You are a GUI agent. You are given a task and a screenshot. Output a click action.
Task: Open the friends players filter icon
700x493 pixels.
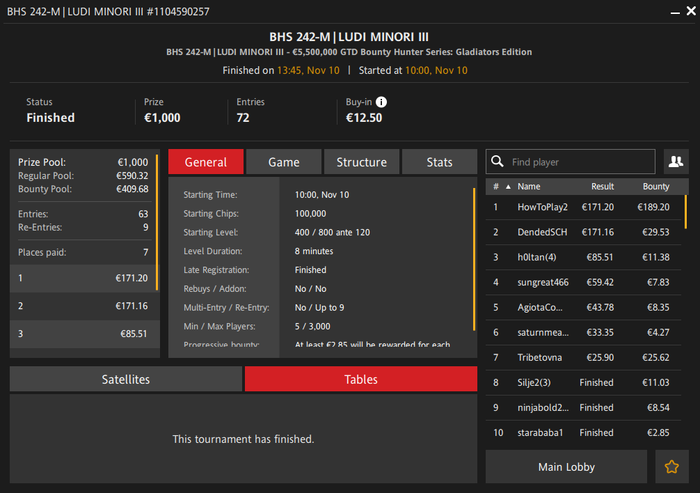coord(676,161)
